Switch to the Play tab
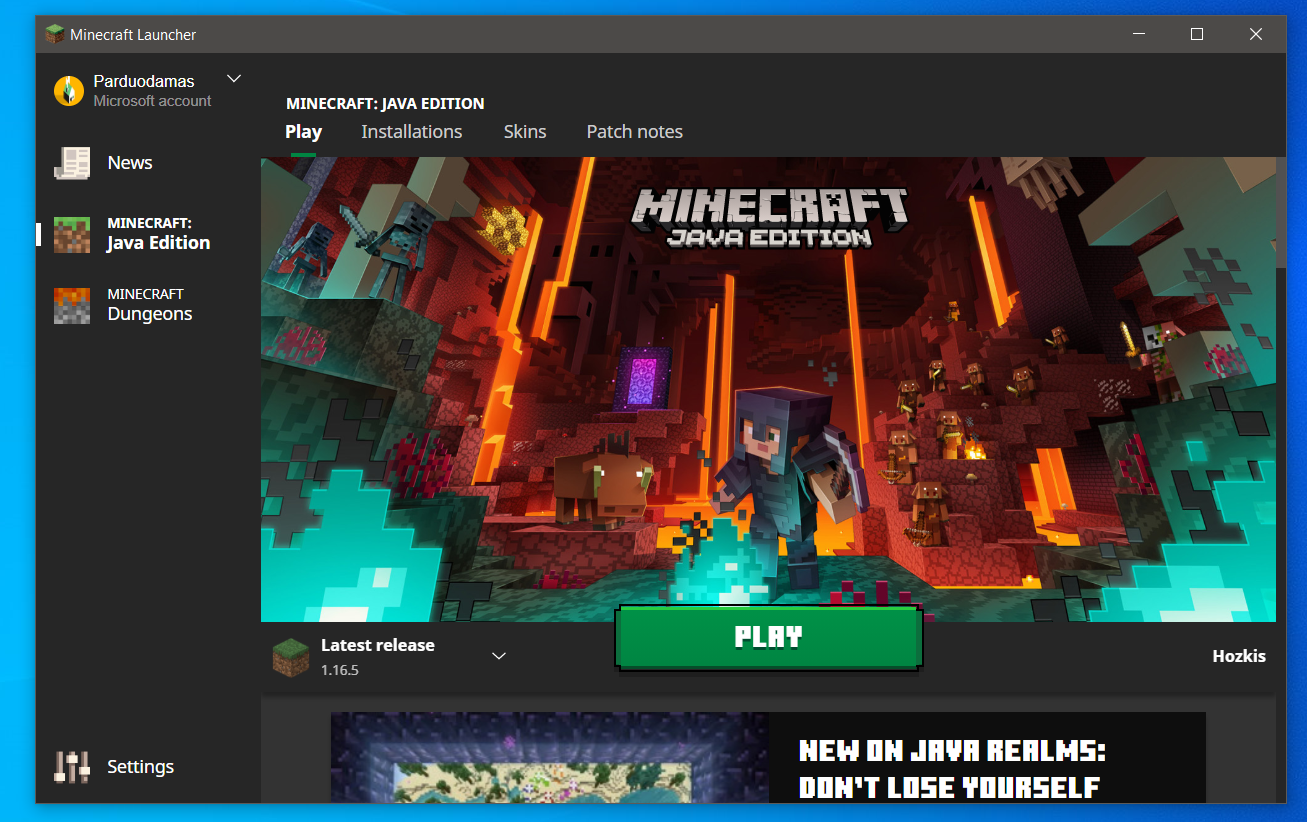 tap(303, 132)
